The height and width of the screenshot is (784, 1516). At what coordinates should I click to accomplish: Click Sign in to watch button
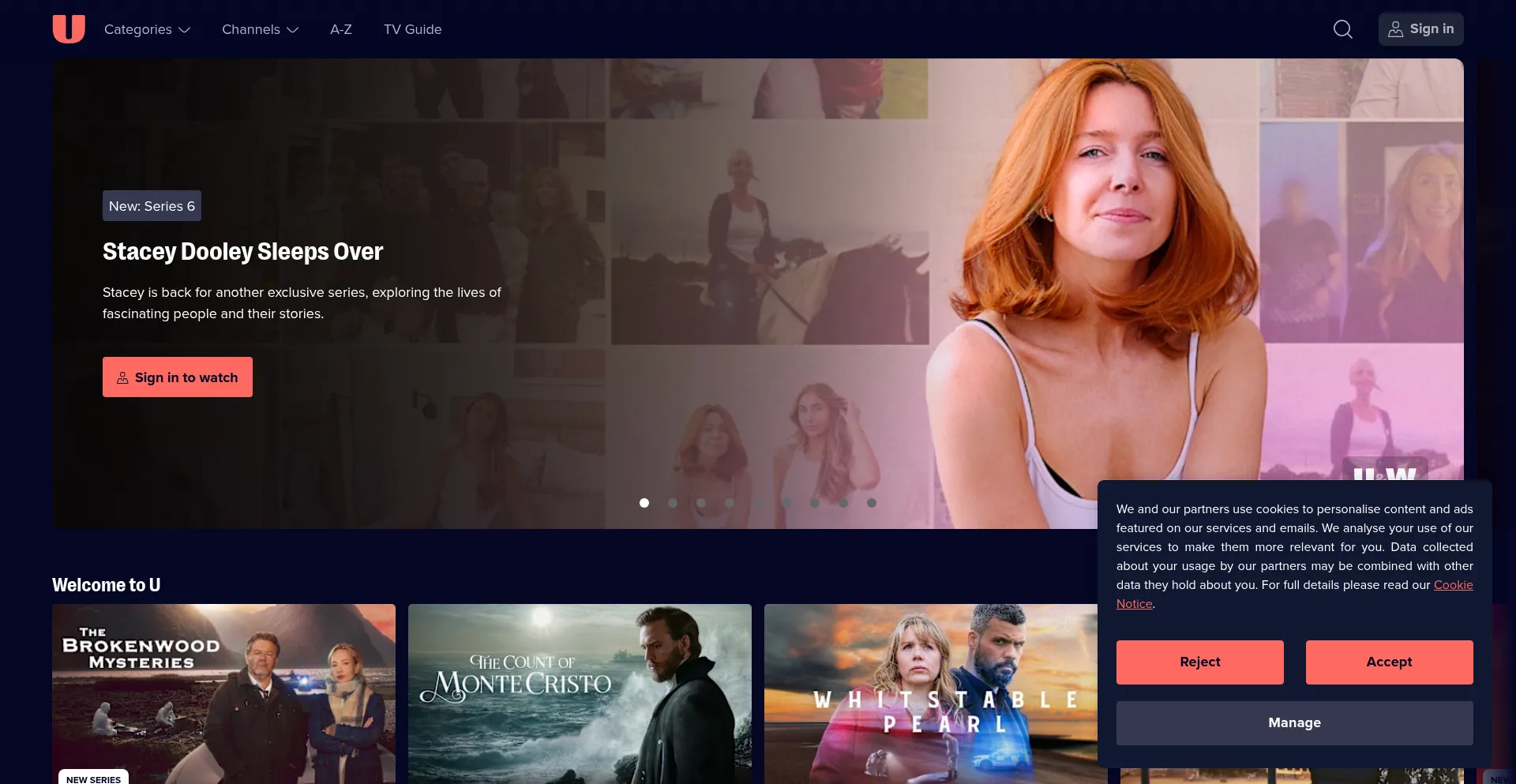point(178,377)
